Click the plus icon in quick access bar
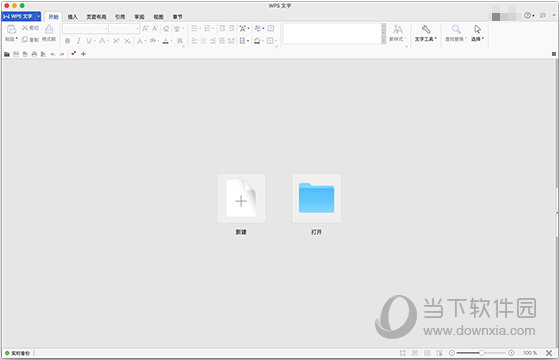Viewport: 560px width, 360px height. point(83,54)
